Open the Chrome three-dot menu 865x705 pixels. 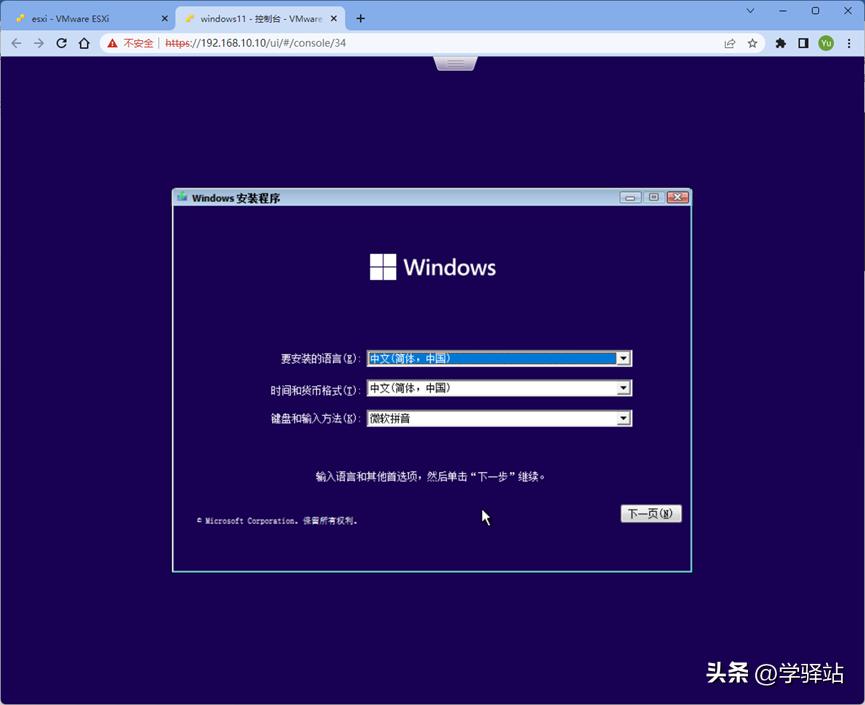[849, 43]
